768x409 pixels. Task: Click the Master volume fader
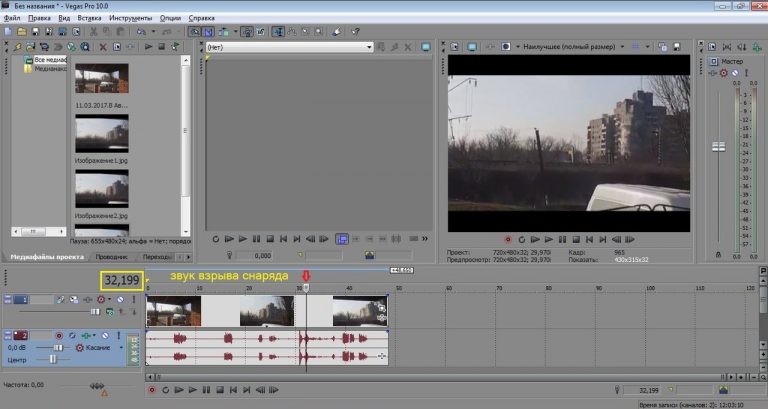click(x=717, y=146)
